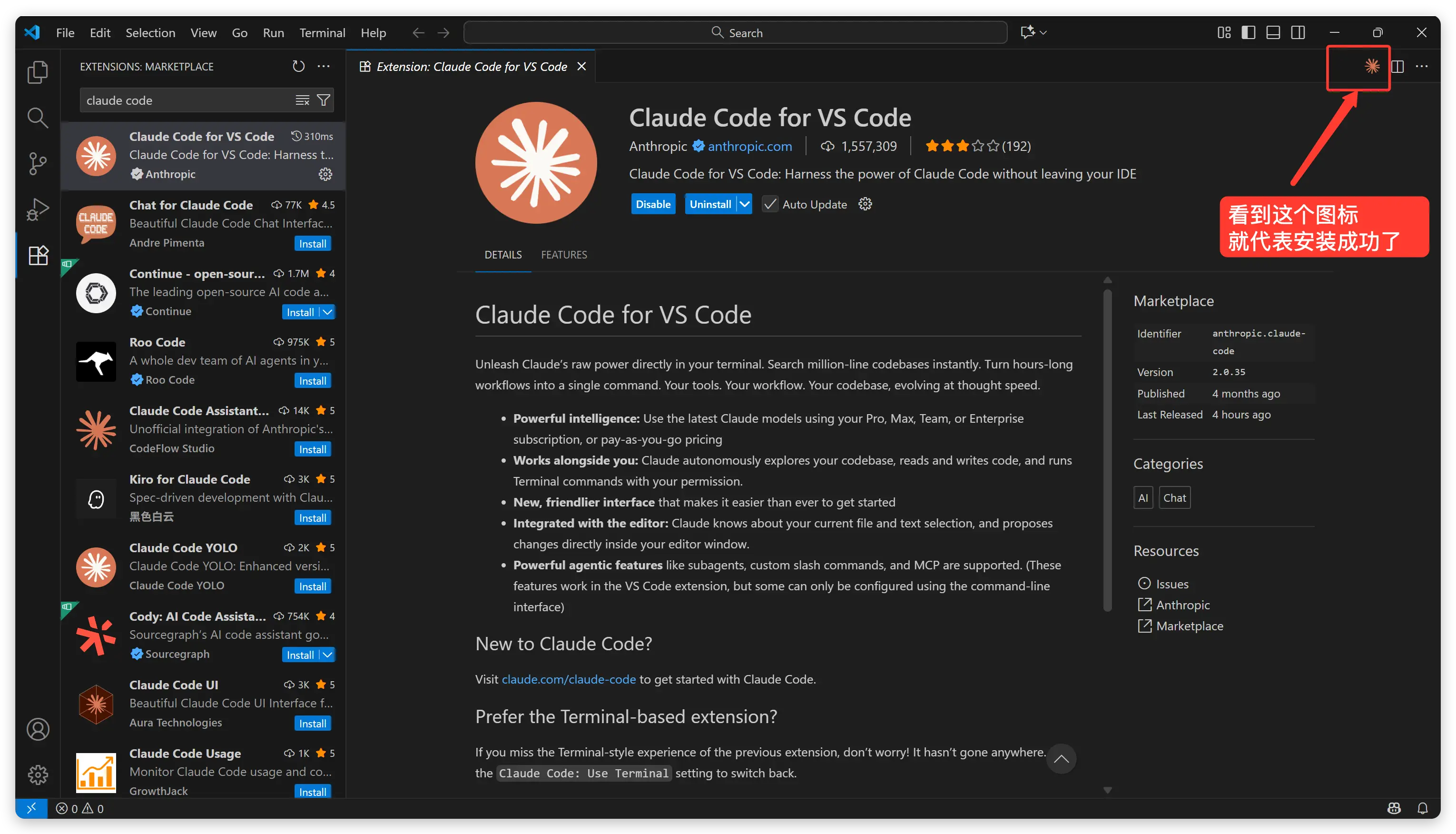
Task: Open the Extensions view icon
Action: coord(38,255)
